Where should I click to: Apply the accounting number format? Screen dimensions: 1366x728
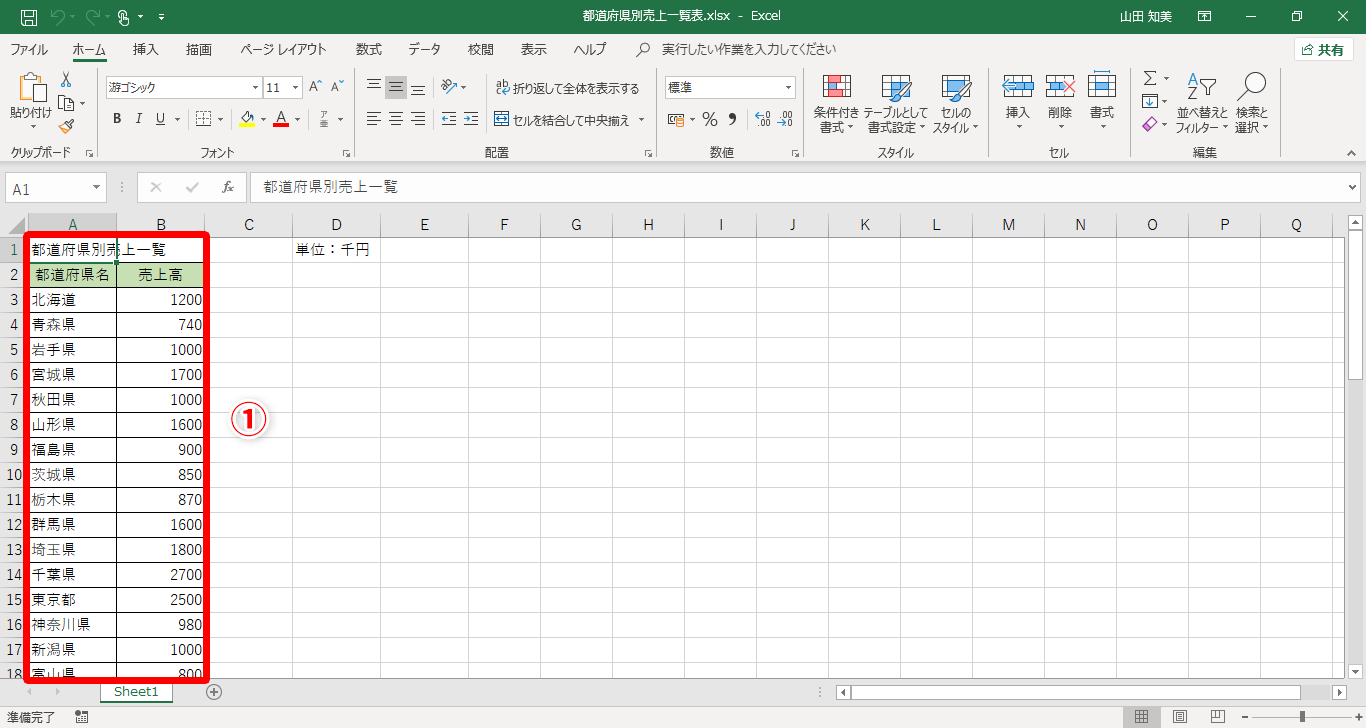point(676,119)
